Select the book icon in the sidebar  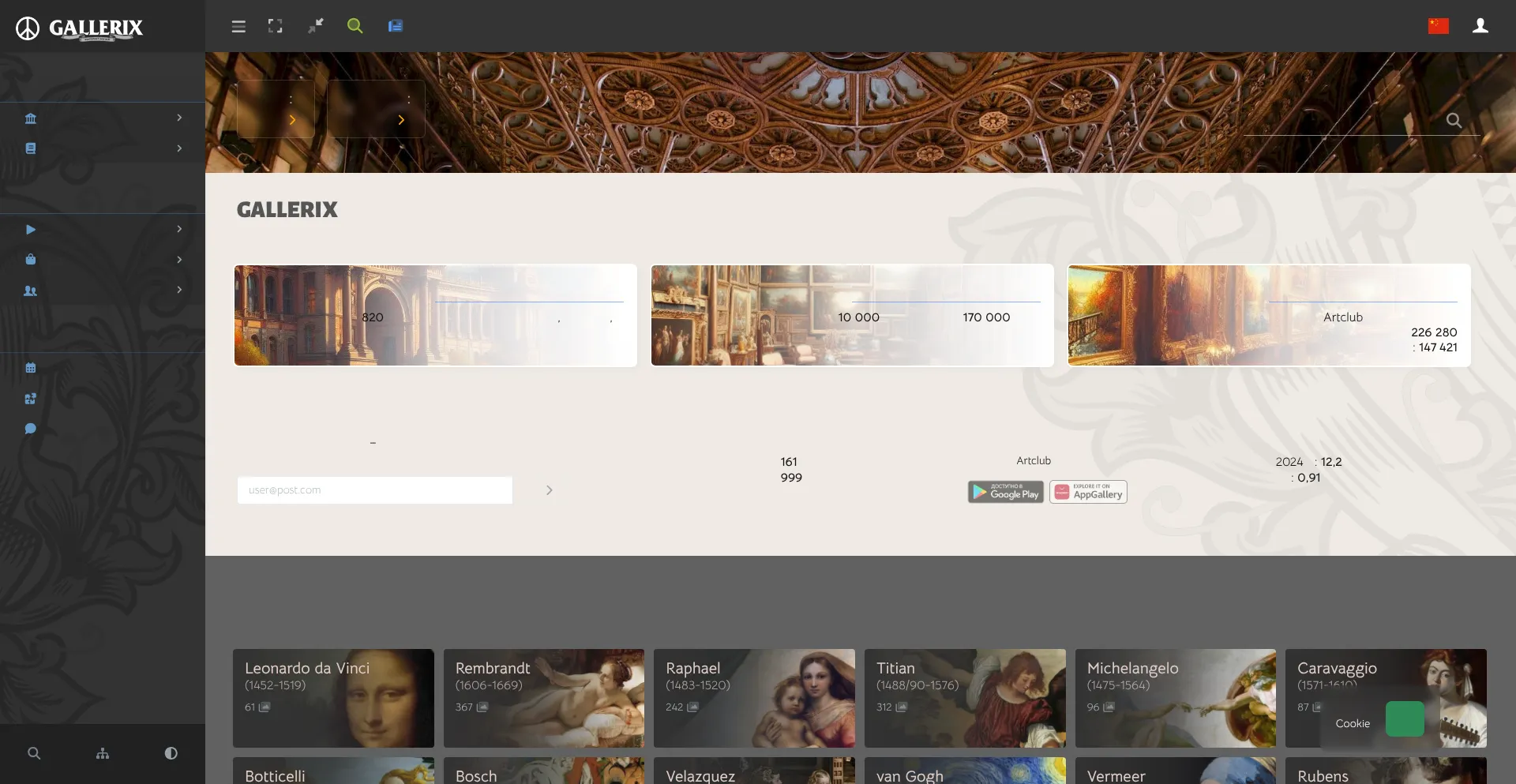click(x=31, y=148)
